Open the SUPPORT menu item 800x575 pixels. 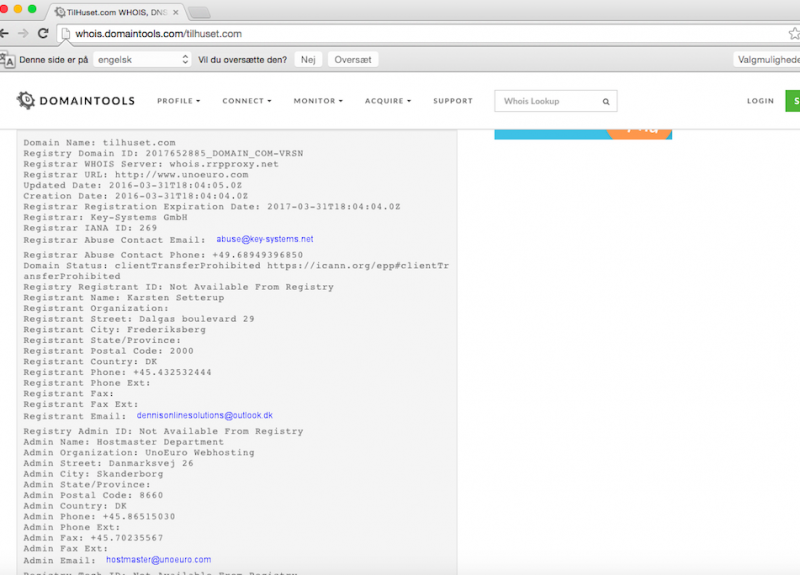coord(453,101)
